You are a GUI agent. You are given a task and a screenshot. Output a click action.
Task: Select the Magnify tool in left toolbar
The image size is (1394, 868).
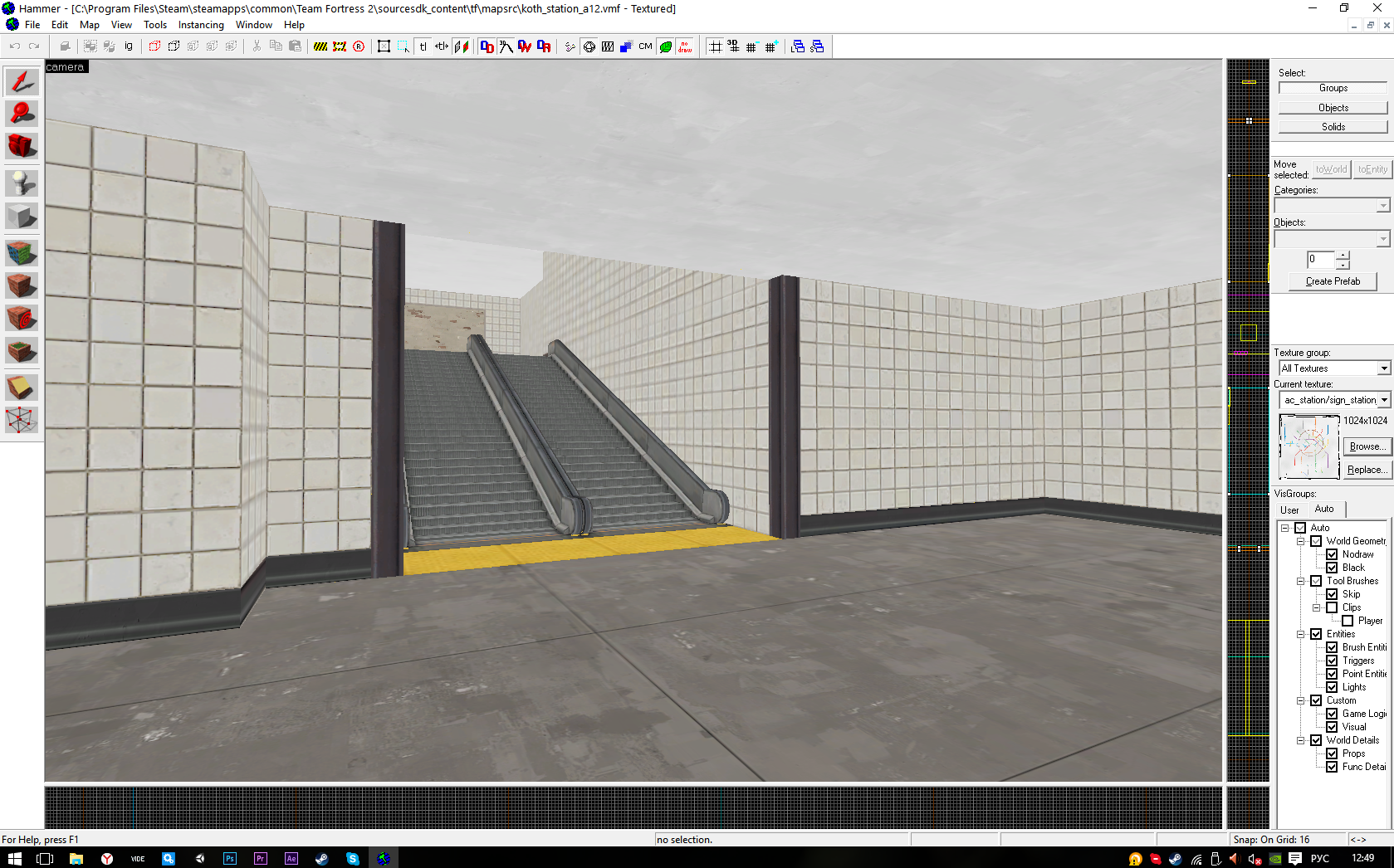coord(22,114)
